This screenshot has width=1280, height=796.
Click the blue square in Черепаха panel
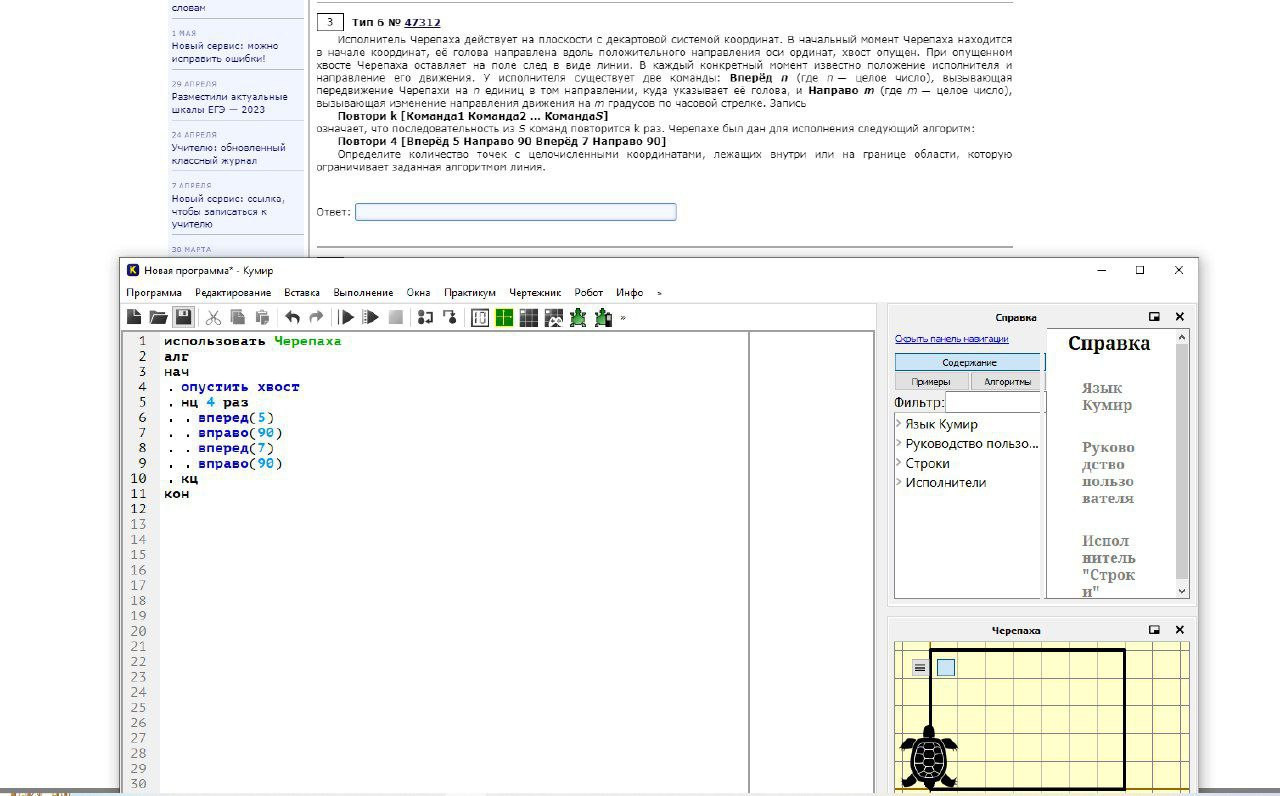[x=946, y=667]
